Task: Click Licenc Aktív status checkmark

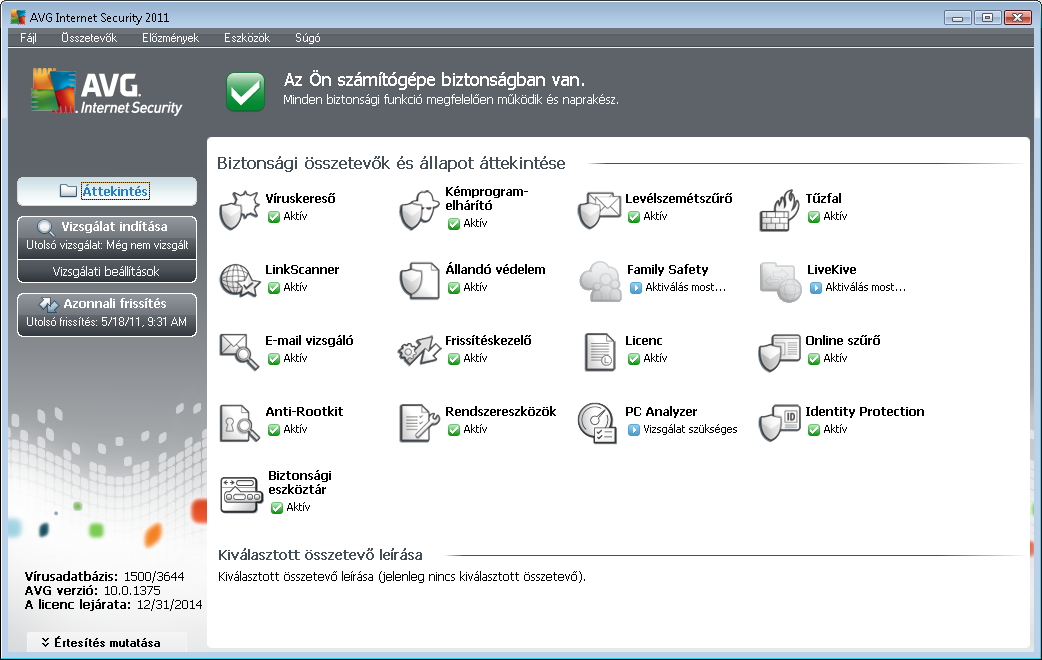Action: click(x=634, y=359)
